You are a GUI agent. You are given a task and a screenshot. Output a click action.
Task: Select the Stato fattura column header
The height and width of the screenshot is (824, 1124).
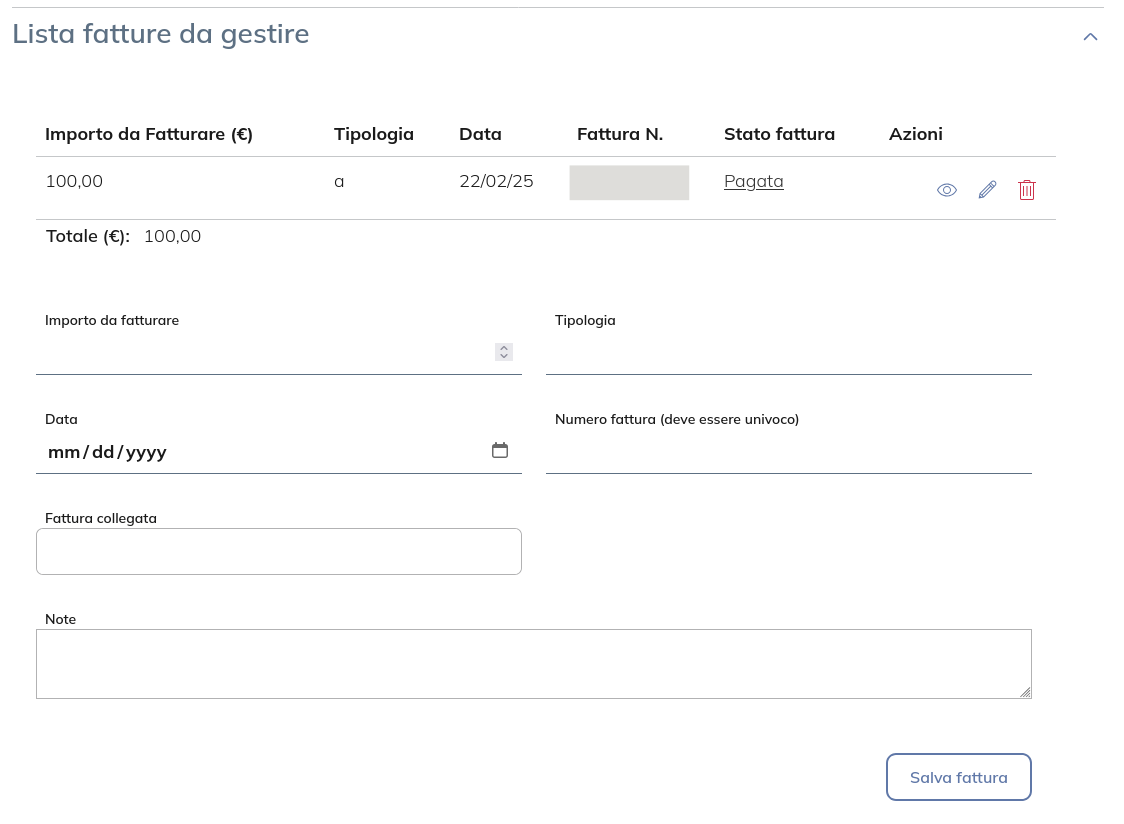779,133
